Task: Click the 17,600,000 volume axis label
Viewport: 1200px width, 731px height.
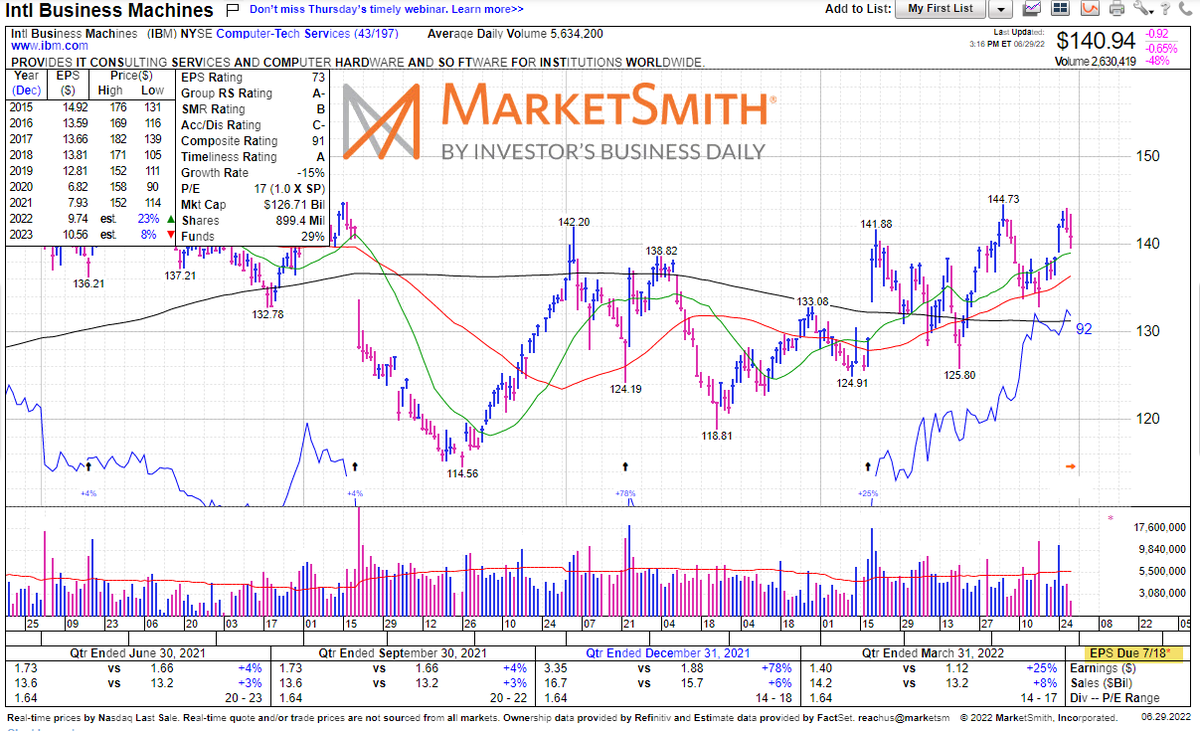Action: tap(1160, 527)
